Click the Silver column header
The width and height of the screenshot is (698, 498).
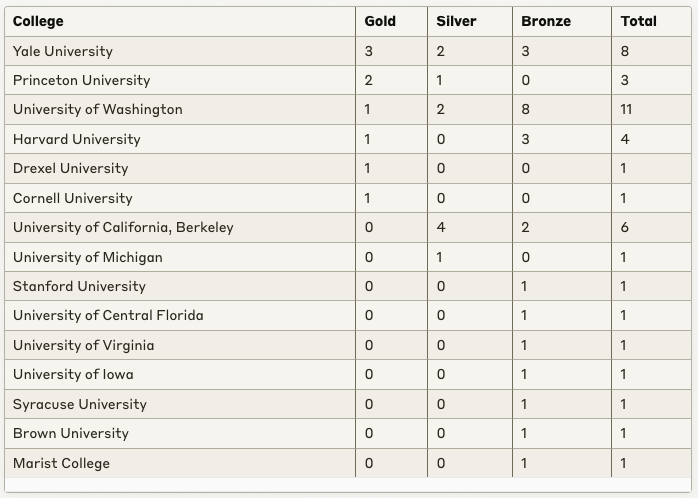pos(470,21)
